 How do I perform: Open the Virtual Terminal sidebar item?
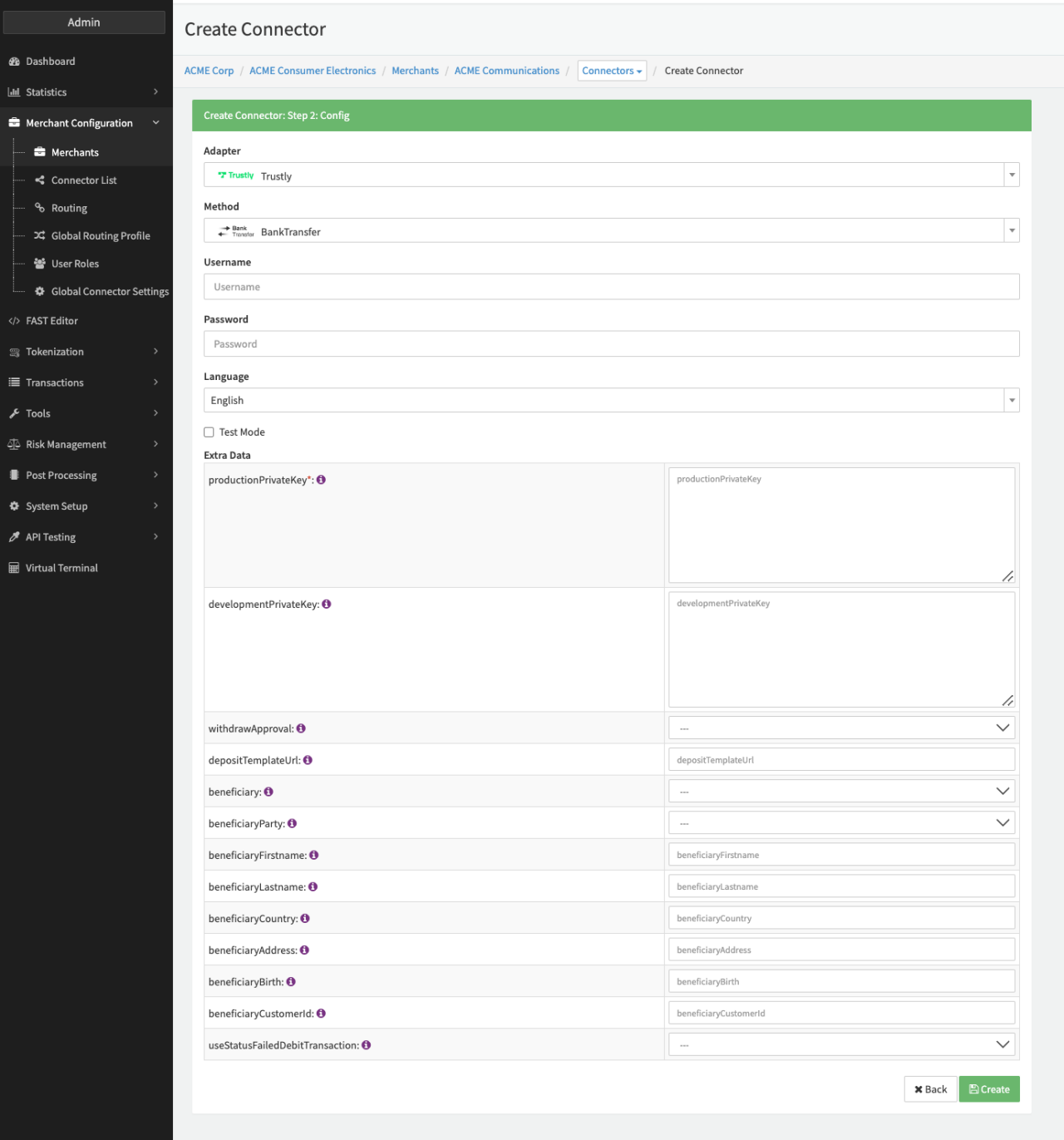pos(62,568)
